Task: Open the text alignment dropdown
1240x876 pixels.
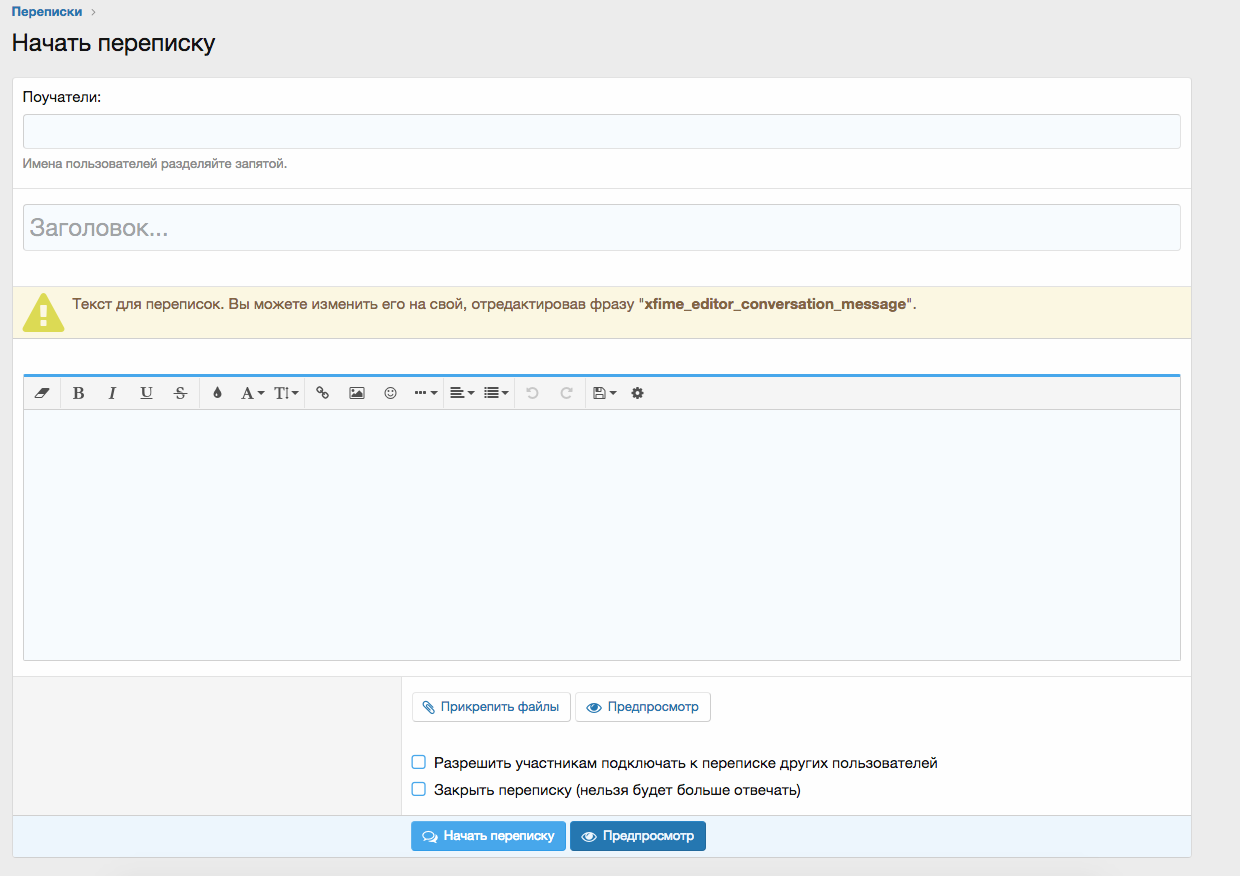Action: [461, 393]
